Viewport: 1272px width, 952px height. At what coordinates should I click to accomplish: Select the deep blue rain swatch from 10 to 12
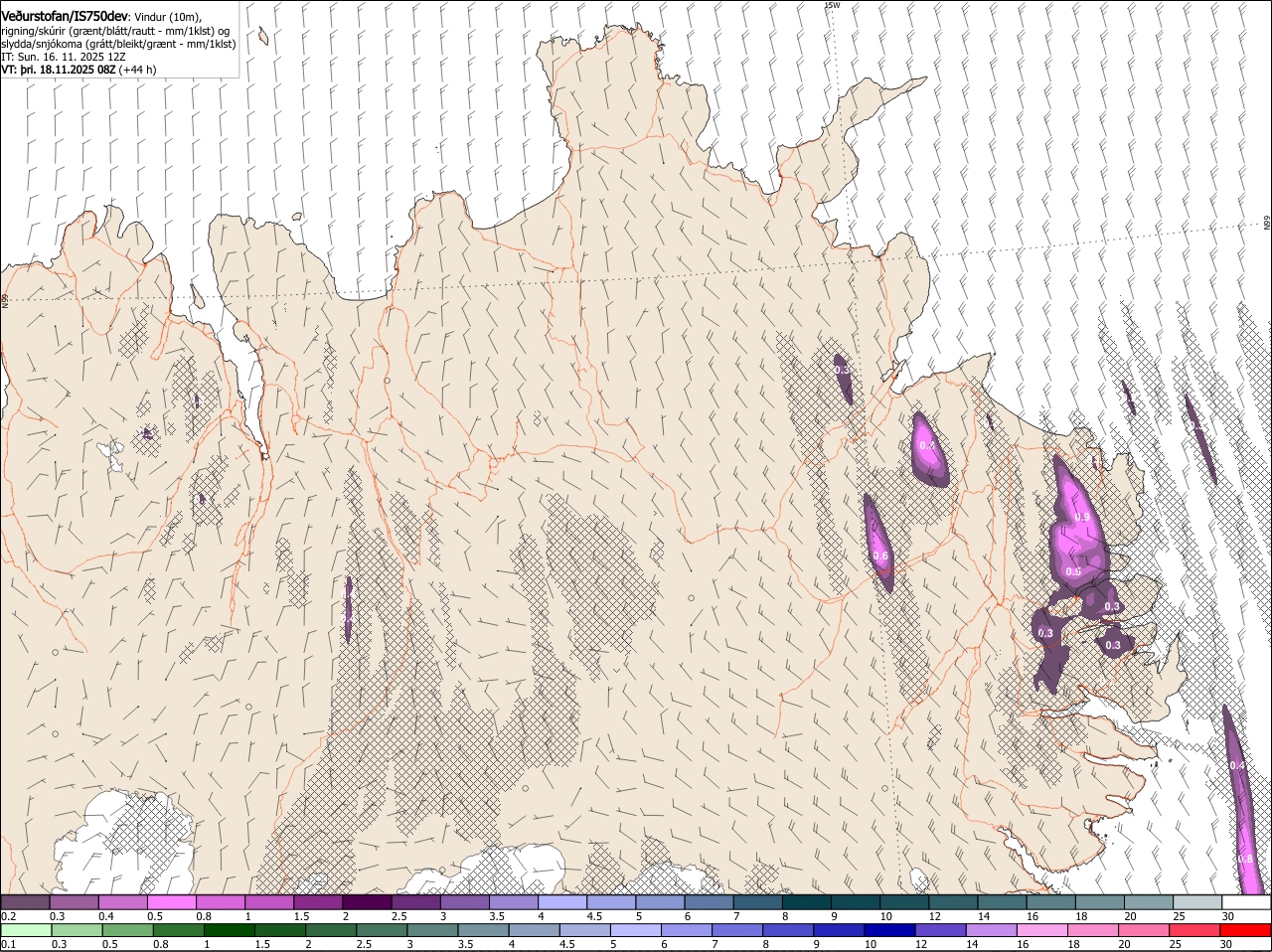pos(889,930)
